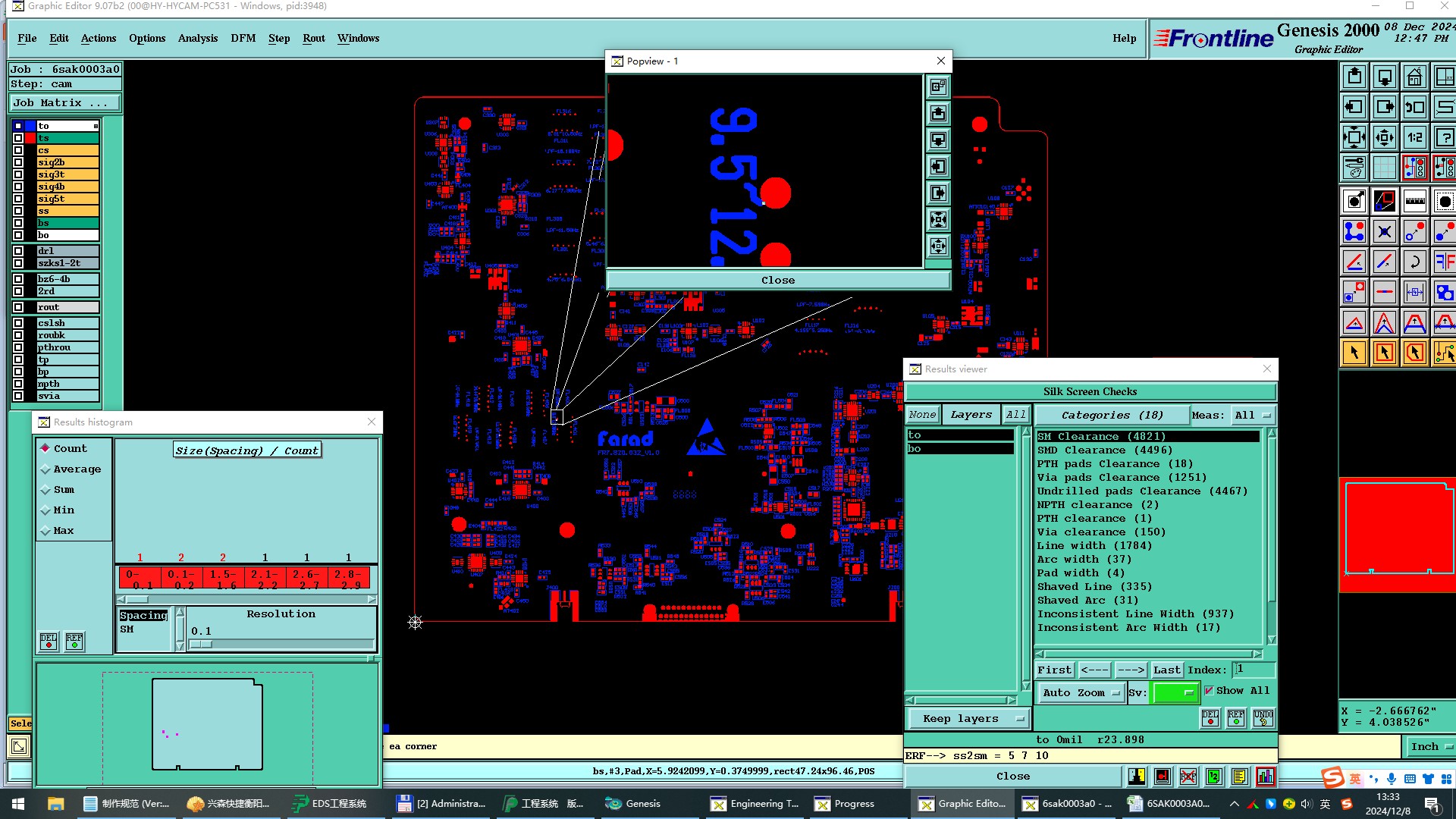Open the Analysis menu
This screenshot has width=1456, height=819.
click(197, 38)
